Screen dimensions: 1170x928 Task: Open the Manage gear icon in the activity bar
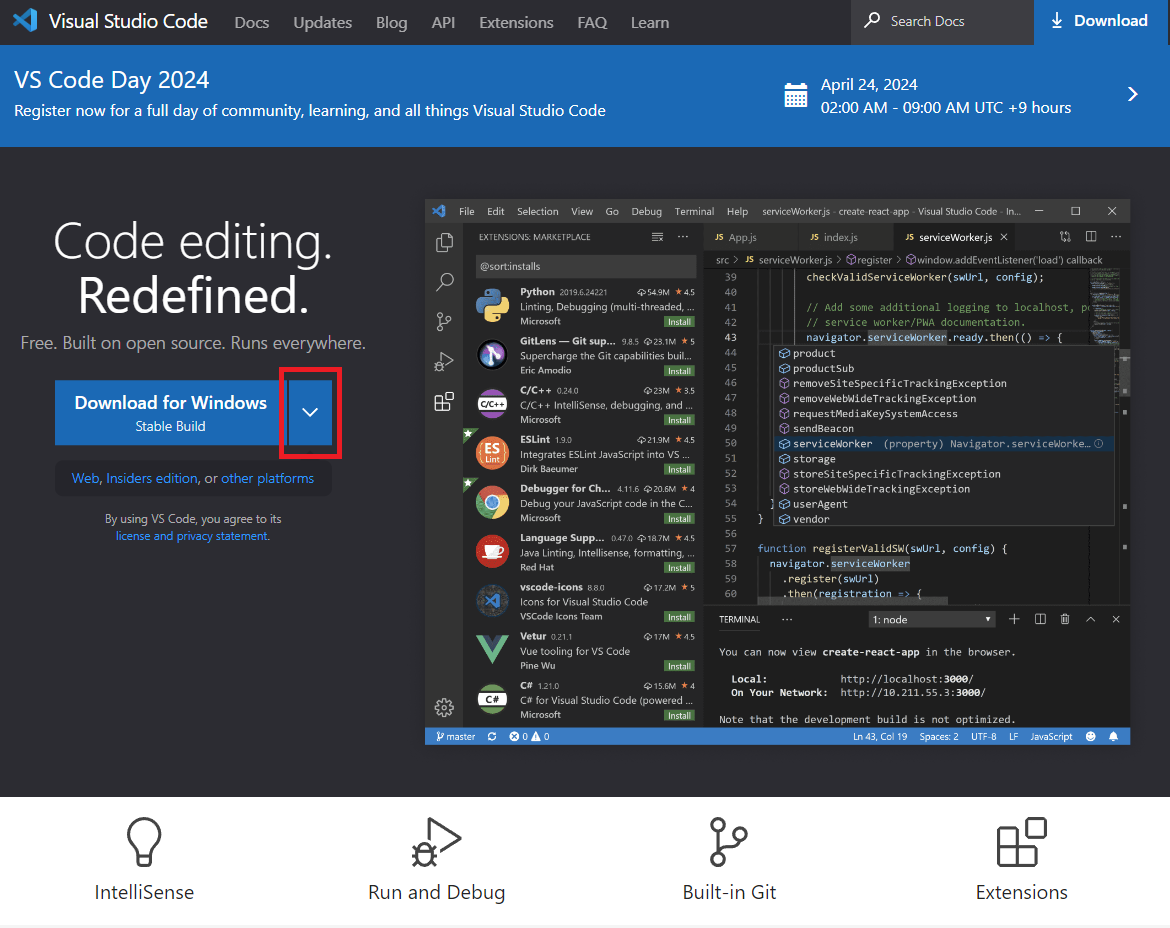444,707
